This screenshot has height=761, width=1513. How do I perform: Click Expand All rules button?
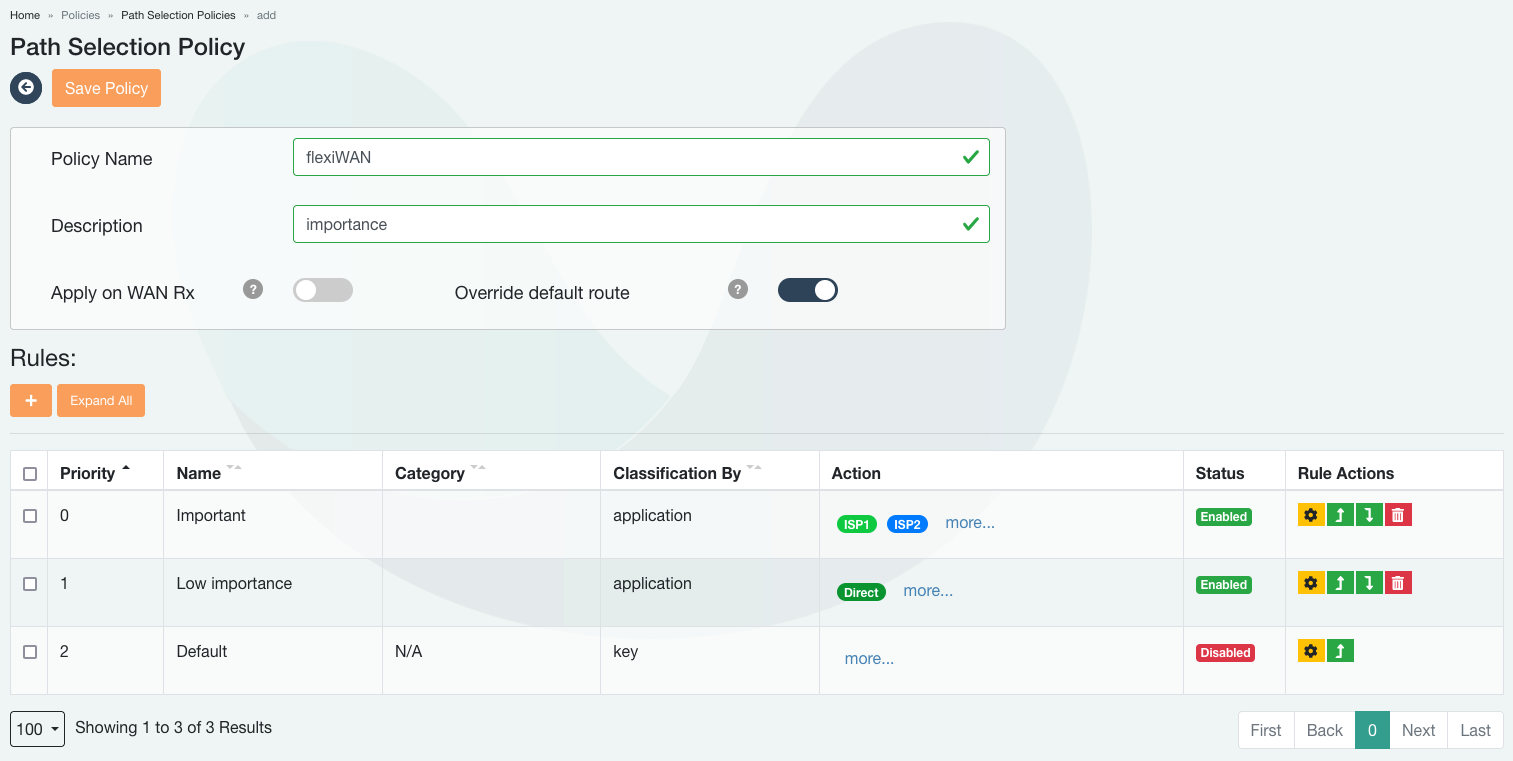click(x=101, y=400)
